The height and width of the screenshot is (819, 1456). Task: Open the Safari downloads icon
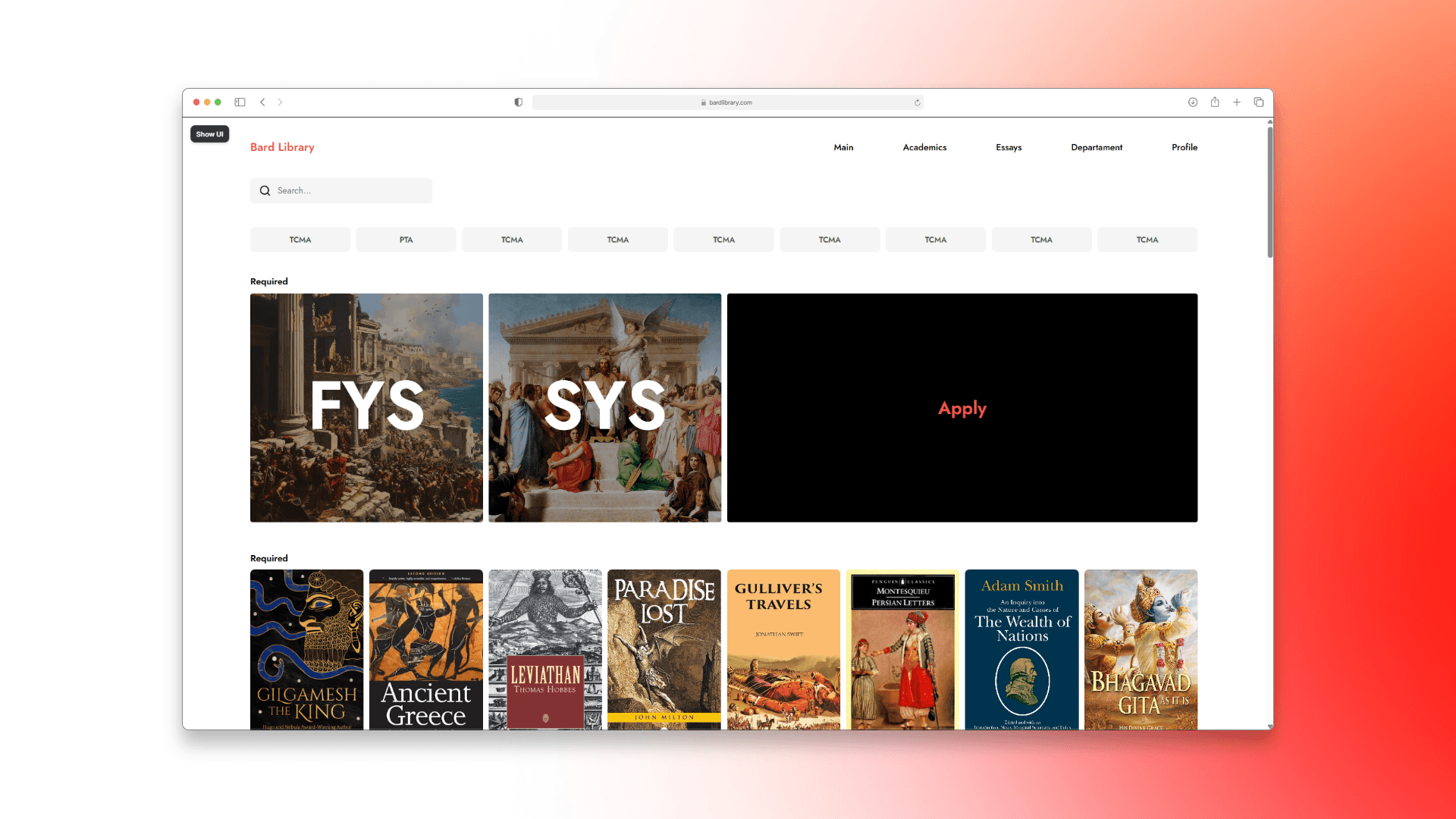[1193, 102]
